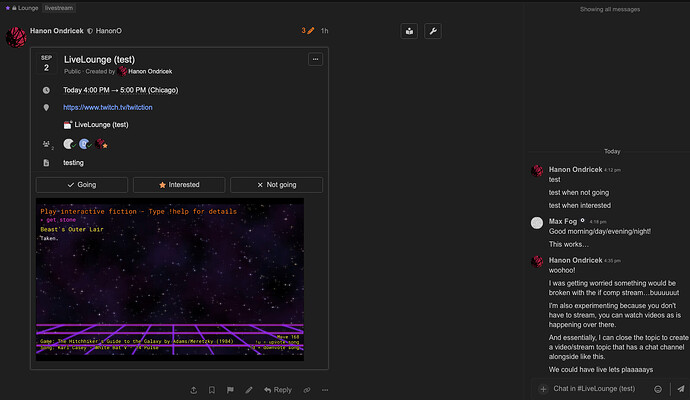Click the 4:35 pm chat timestamp
690x400 pixels.
pos(612,261)
